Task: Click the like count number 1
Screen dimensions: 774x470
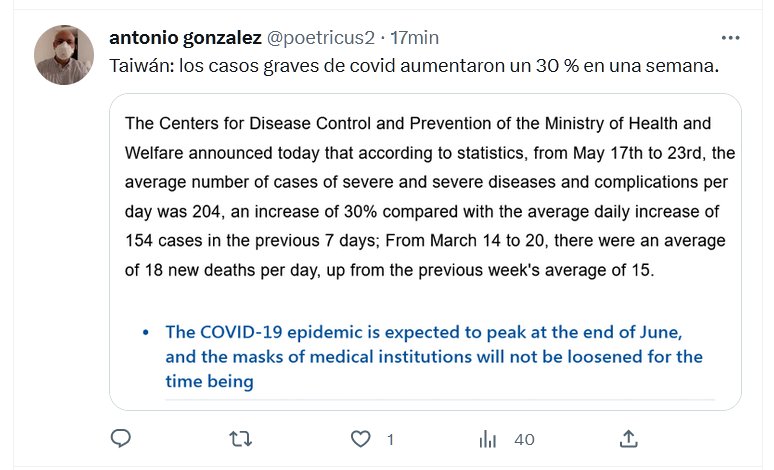Action: [390, 440]
